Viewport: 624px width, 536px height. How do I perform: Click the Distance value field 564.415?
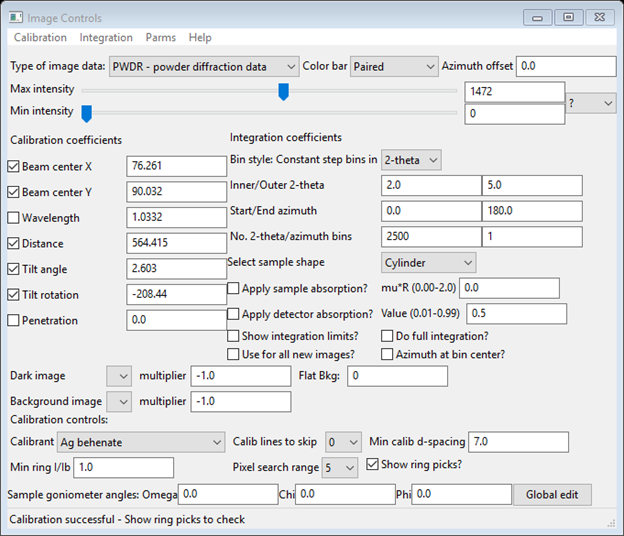[177, 243]
